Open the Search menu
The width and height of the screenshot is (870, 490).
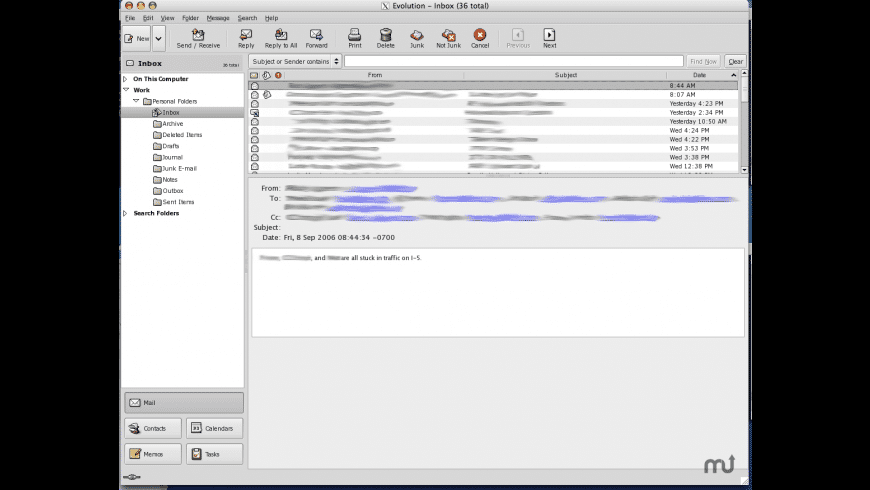click(x=247, y=18)
